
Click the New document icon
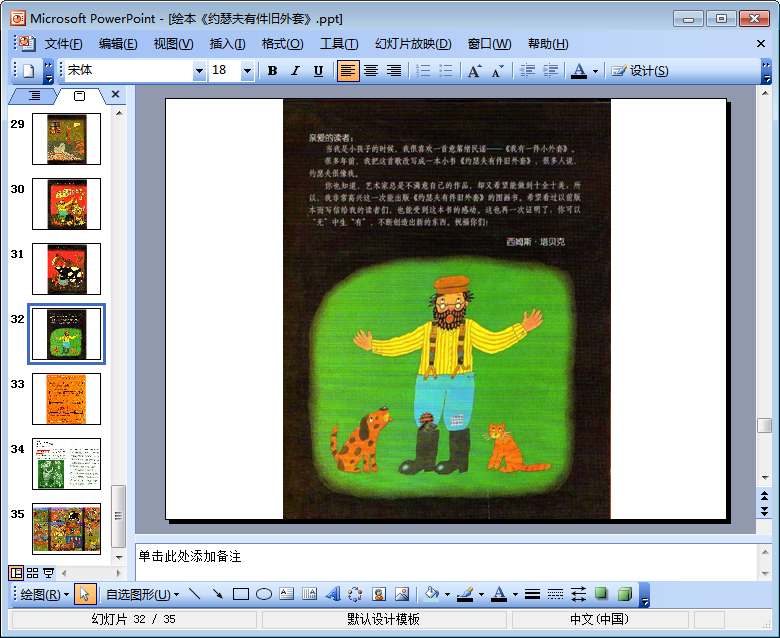pos(29,71)
